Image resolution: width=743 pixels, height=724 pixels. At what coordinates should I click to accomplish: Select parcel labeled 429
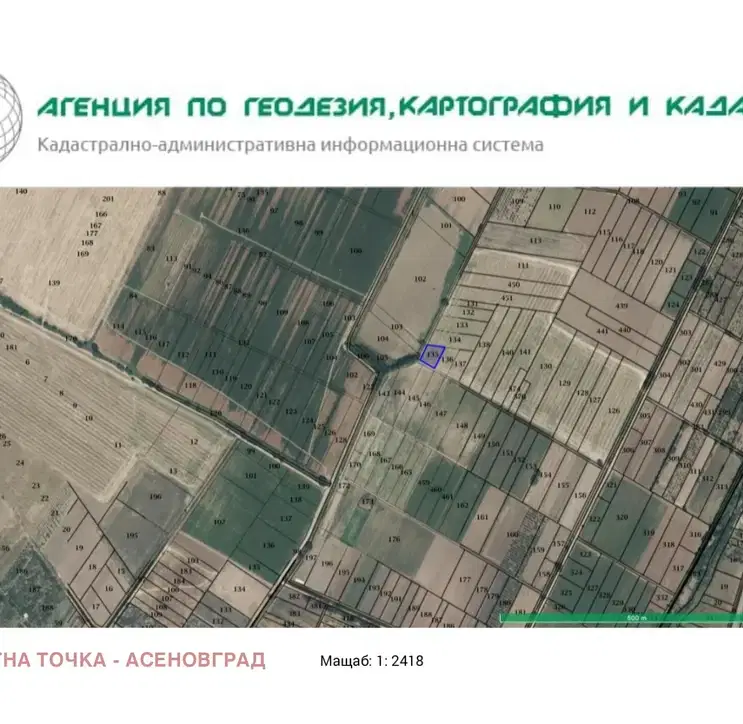719,363
